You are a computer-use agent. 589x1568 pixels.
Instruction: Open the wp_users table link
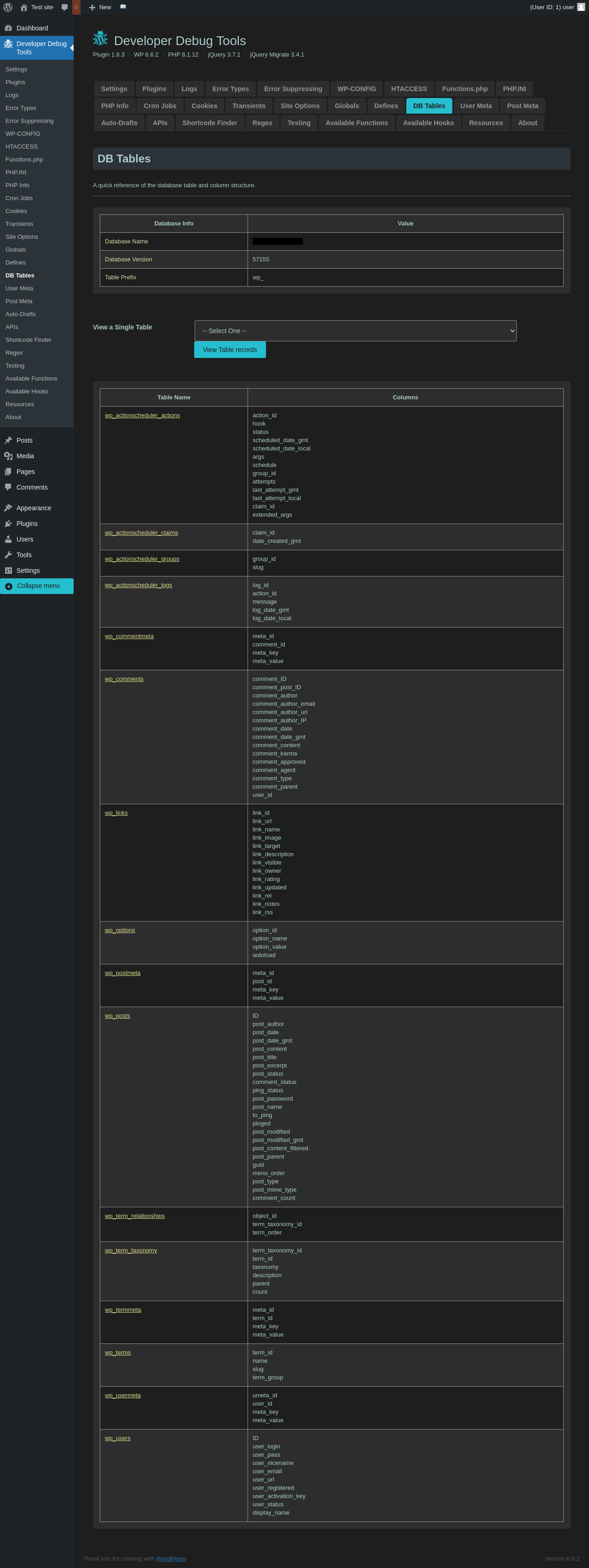click(x=117, y=1438)
